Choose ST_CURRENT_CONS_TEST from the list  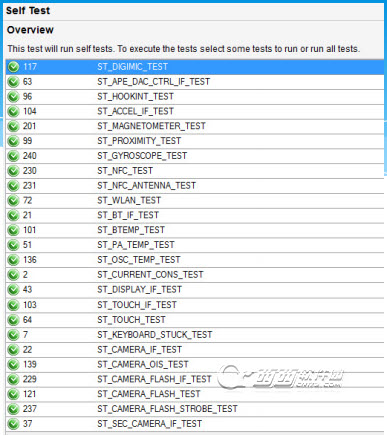(x=150, y=275)
